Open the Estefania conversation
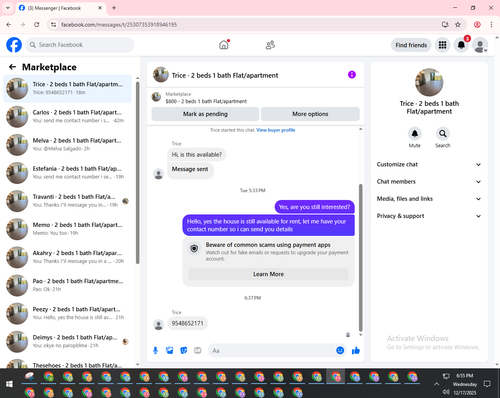 pos(68,173)
